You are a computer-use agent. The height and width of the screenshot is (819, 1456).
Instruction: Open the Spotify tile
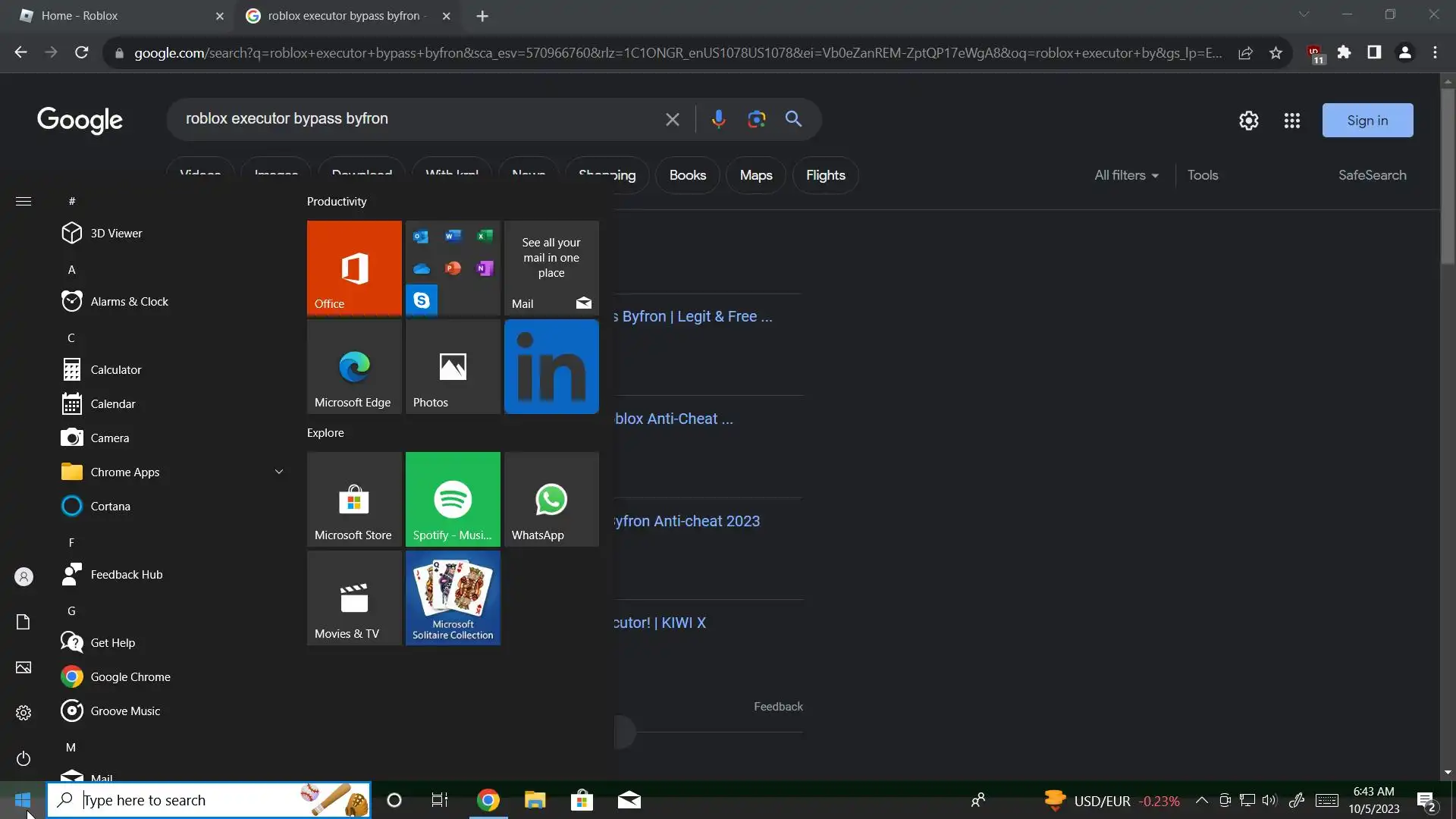[x=453, y=498]
